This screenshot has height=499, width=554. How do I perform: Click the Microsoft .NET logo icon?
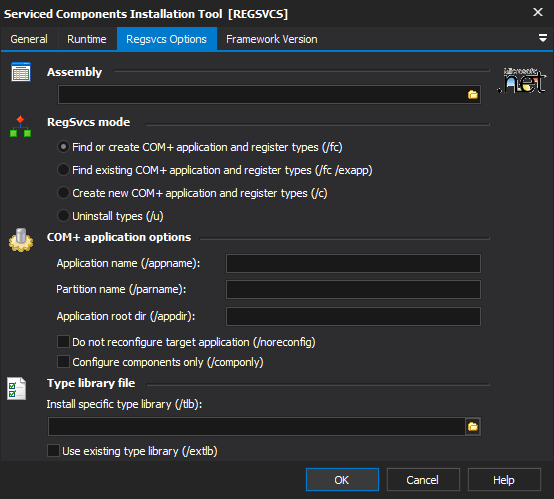pos(522,81)
